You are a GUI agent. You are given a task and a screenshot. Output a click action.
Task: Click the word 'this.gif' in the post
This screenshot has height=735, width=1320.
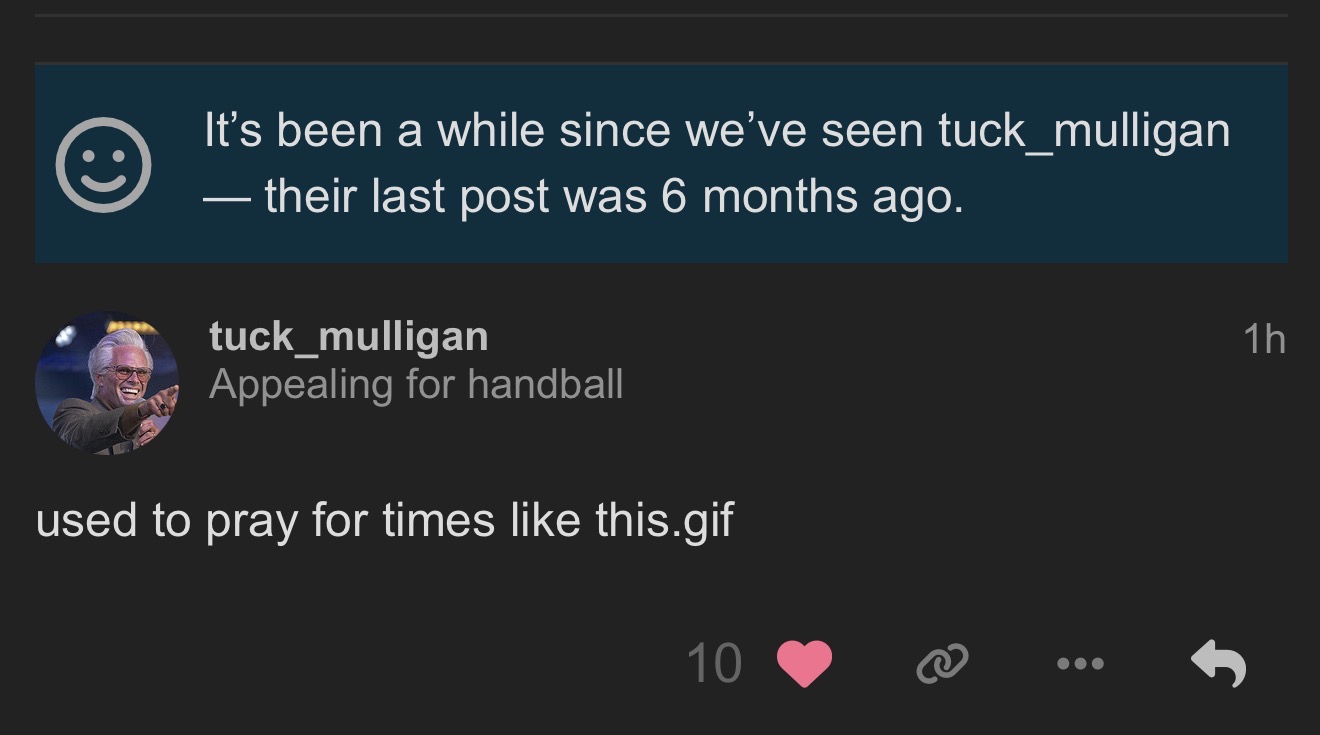click(664, 521)
